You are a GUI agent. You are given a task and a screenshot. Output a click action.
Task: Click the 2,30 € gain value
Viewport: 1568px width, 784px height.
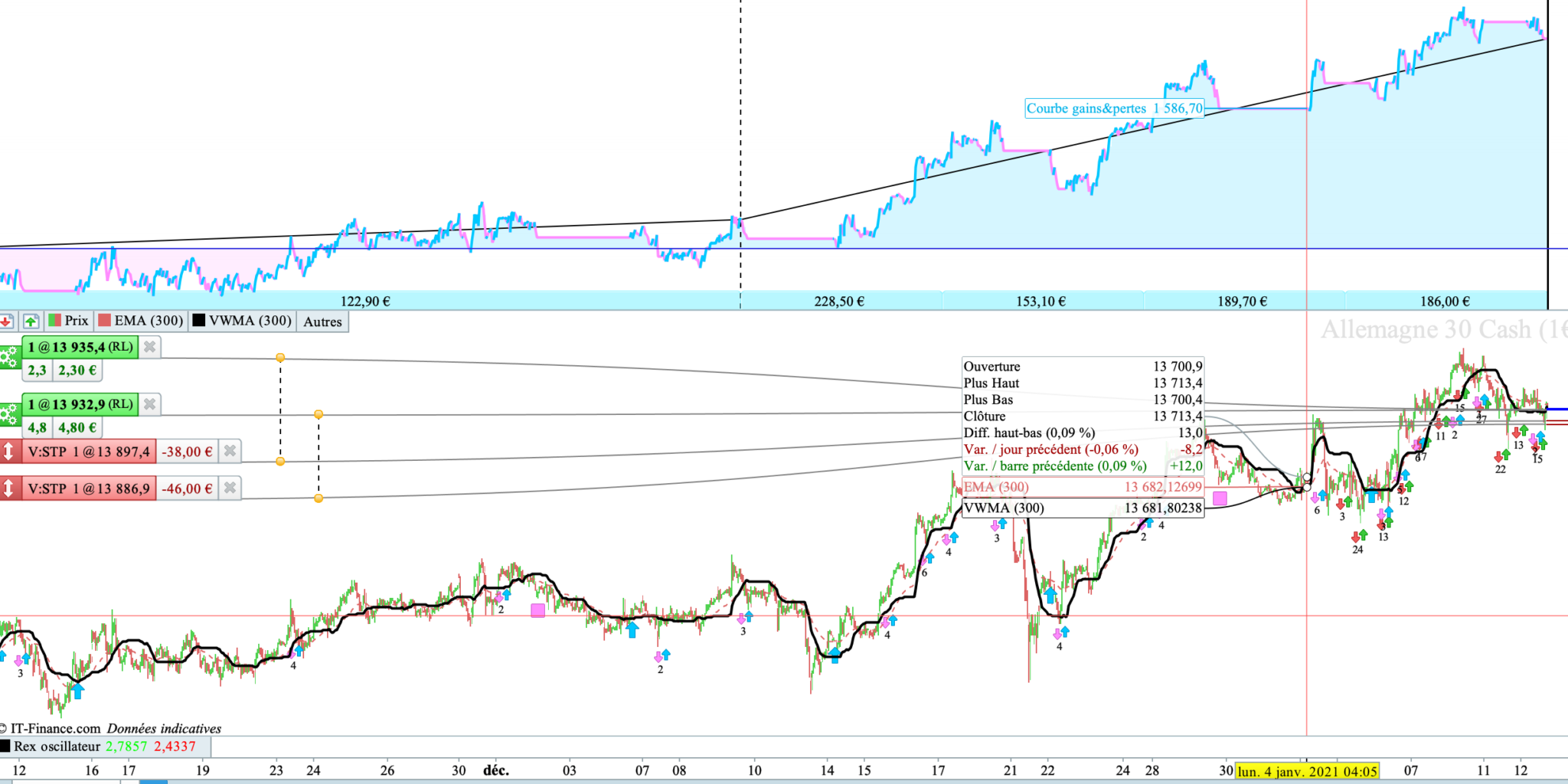click(77, 371)
